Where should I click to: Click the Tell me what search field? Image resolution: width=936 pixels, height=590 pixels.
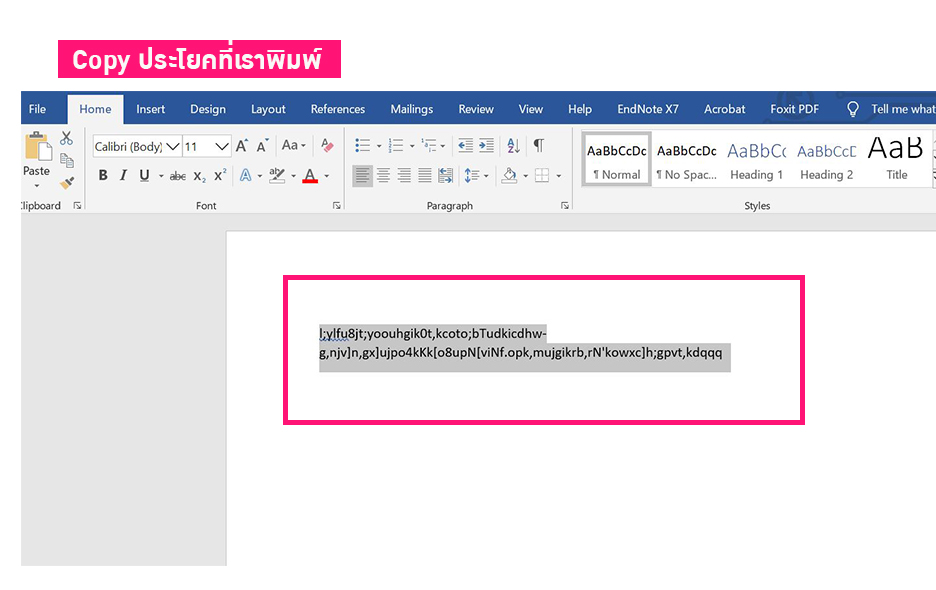pyautogui.click(x=902, y=109)
